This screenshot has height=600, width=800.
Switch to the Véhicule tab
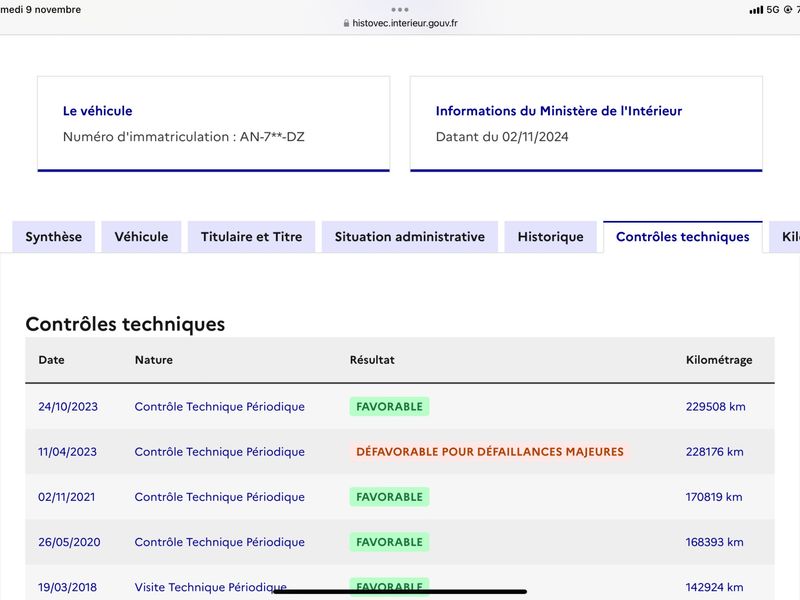tap(141, 237)
